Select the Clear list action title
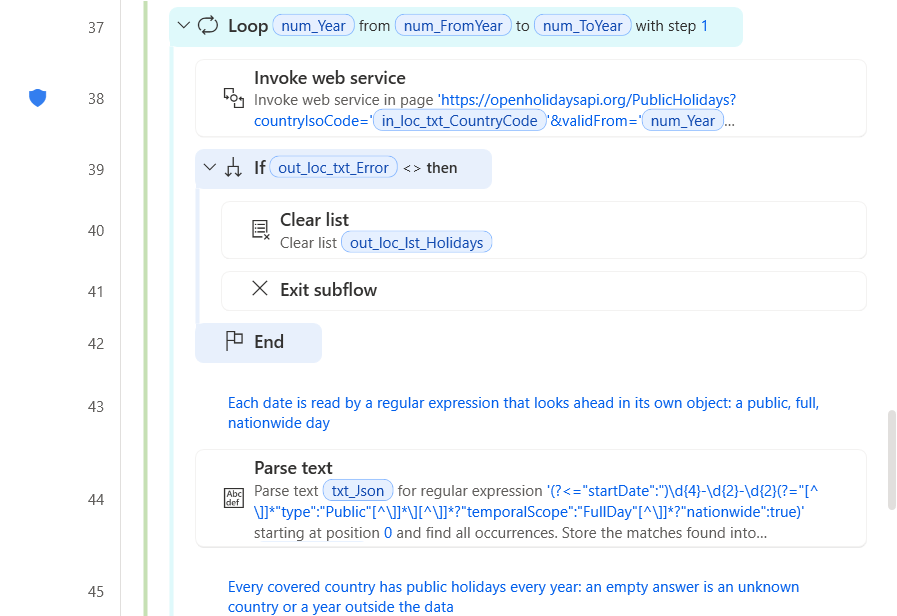Image resolution: width=897 pixels, height=616 pixels. [x=314, y=220]
